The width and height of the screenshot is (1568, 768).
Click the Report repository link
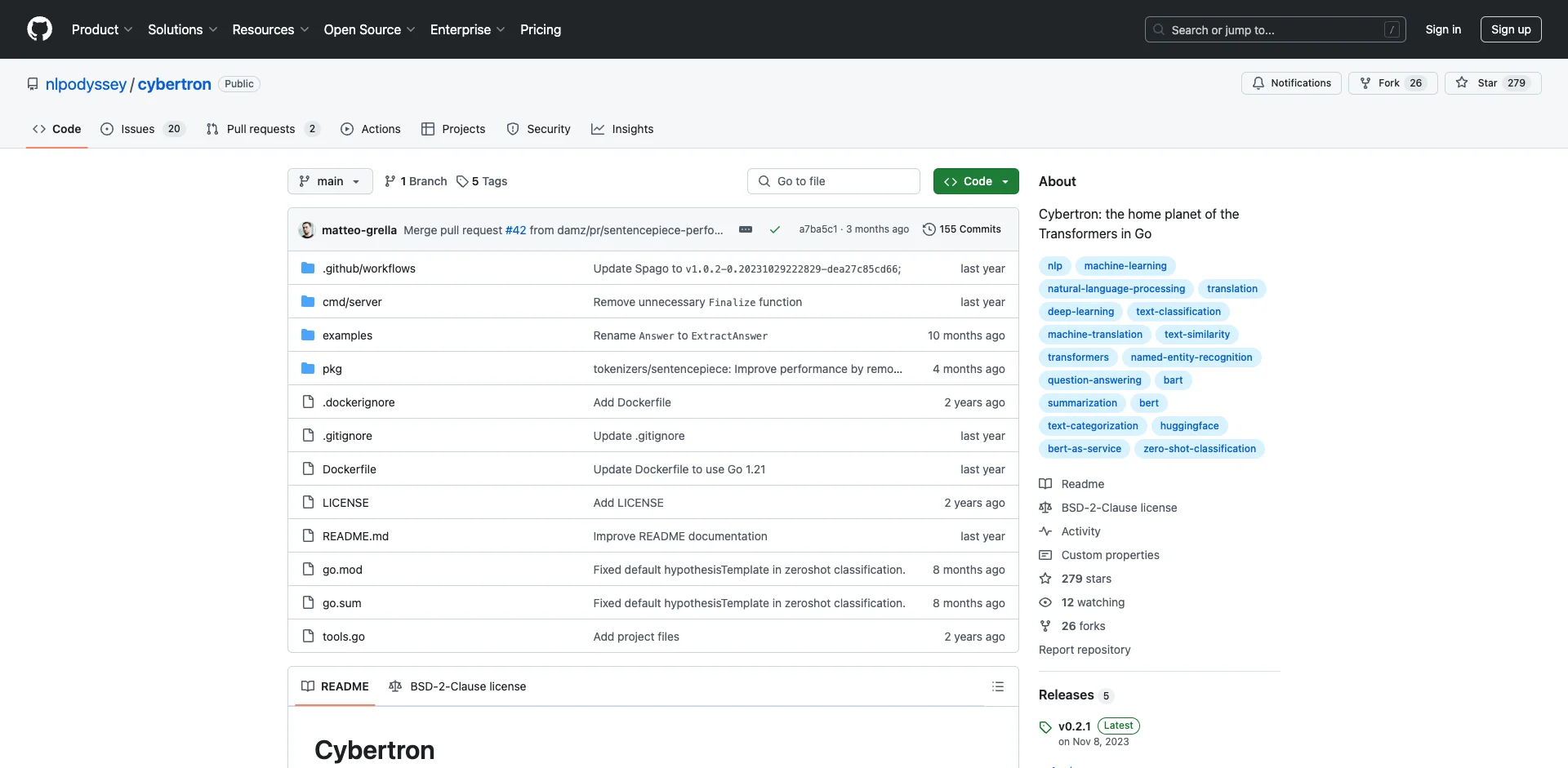(1085, 650)
